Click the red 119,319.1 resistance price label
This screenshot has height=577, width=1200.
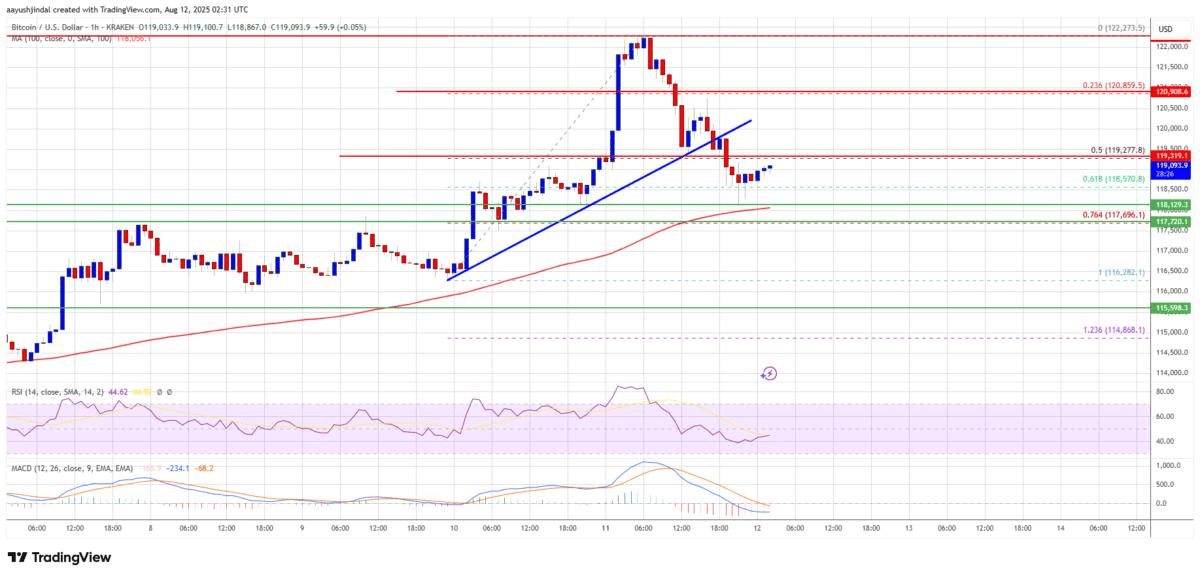pyautogui.click(x=1171, y=156)
